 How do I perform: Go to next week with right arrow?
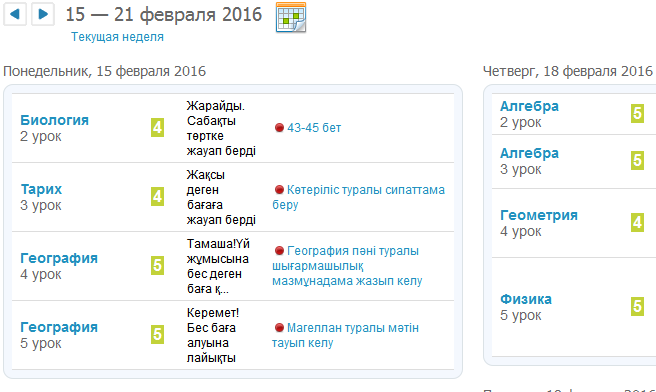(x=43, y=14)
